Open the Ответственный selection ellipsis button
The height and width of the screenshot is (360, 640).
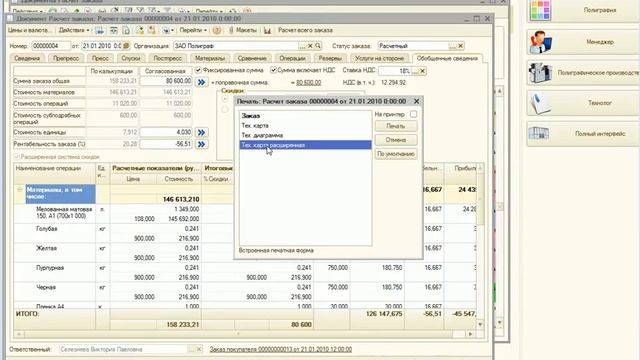pyautogui.click(x=191, y=349)
